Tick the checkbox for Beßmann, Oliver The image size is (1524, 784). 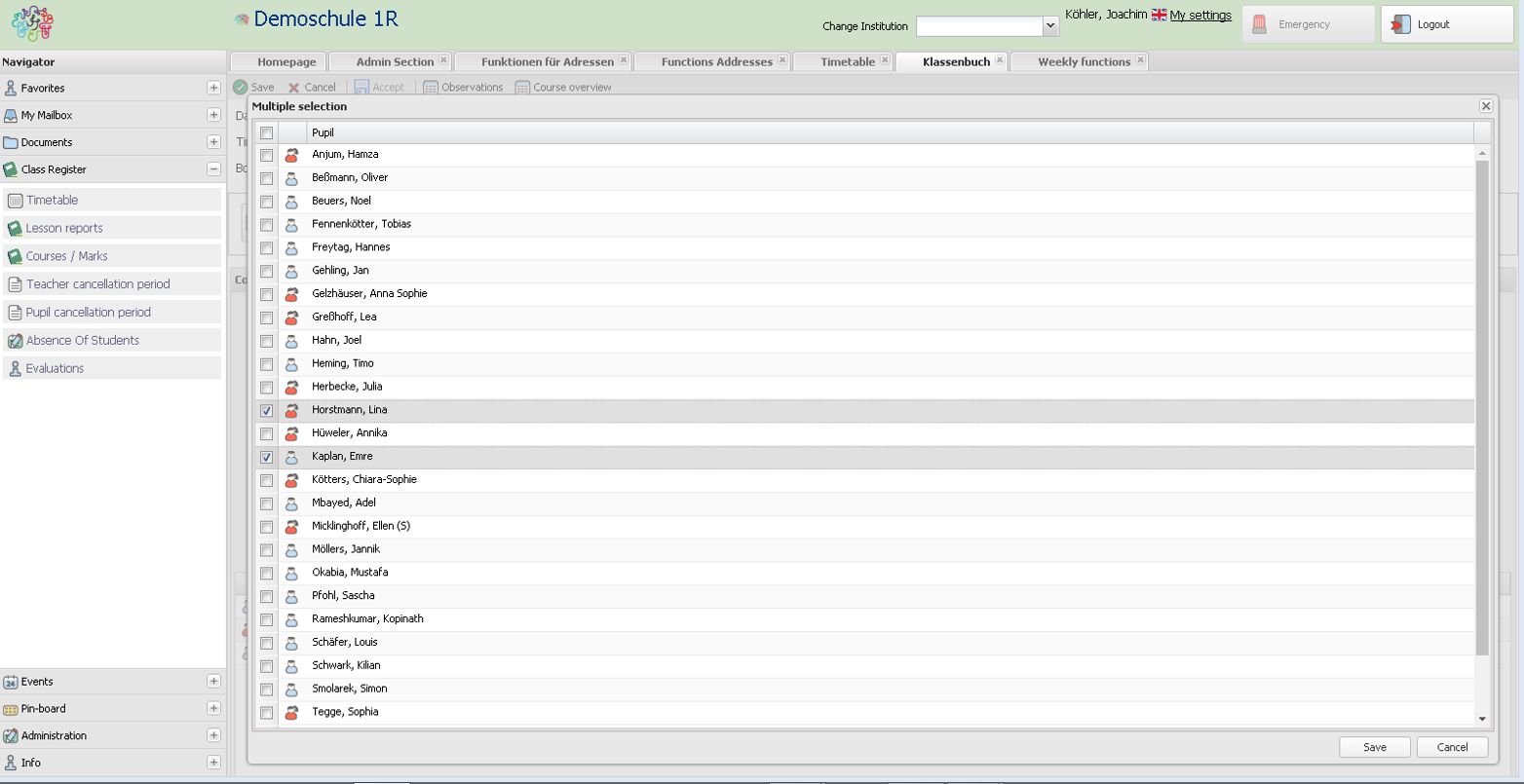pyautogui.click(x=266, y=178)
